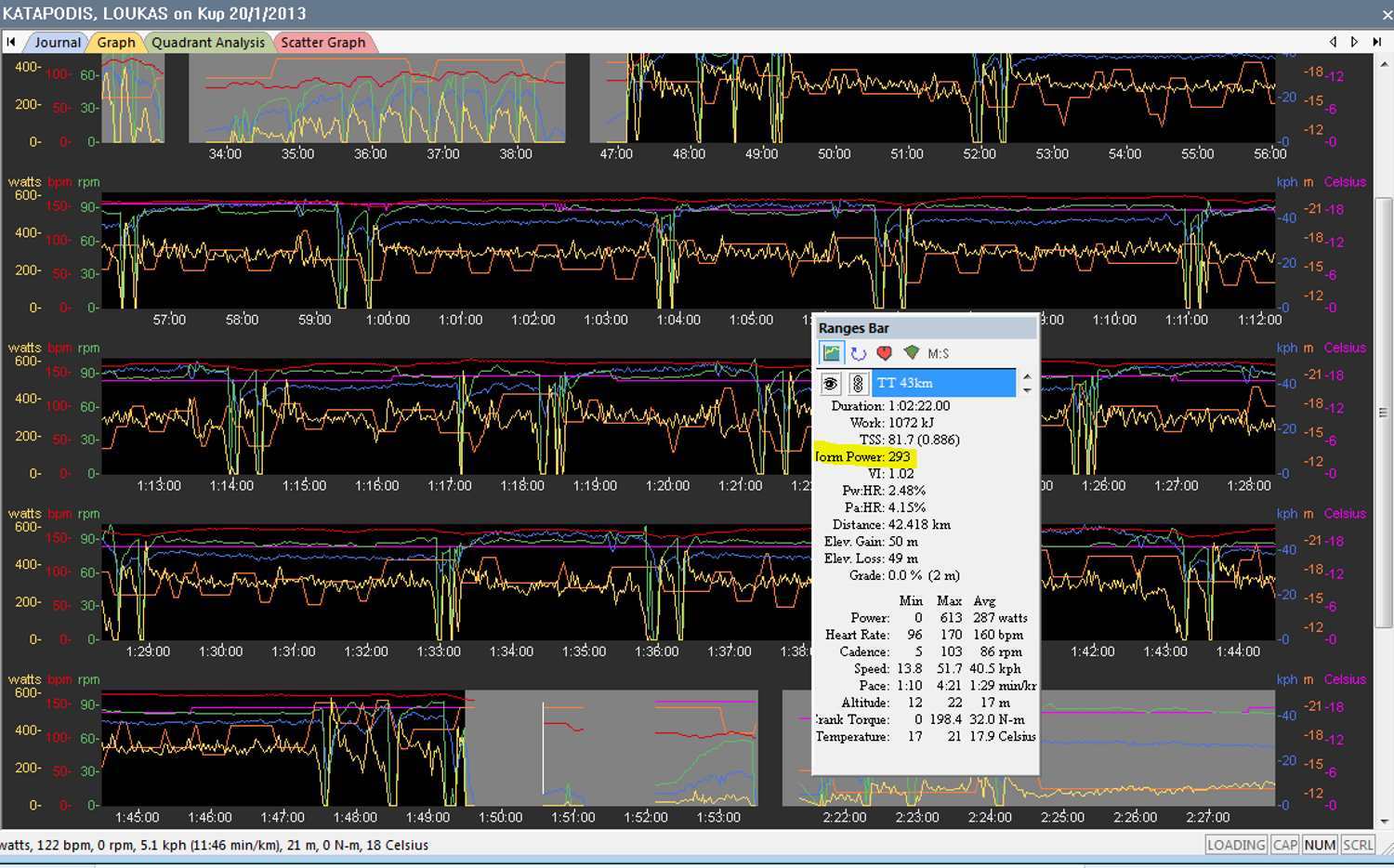
Task: Click the chain link icon beside TT 43km
Action: 857,383
